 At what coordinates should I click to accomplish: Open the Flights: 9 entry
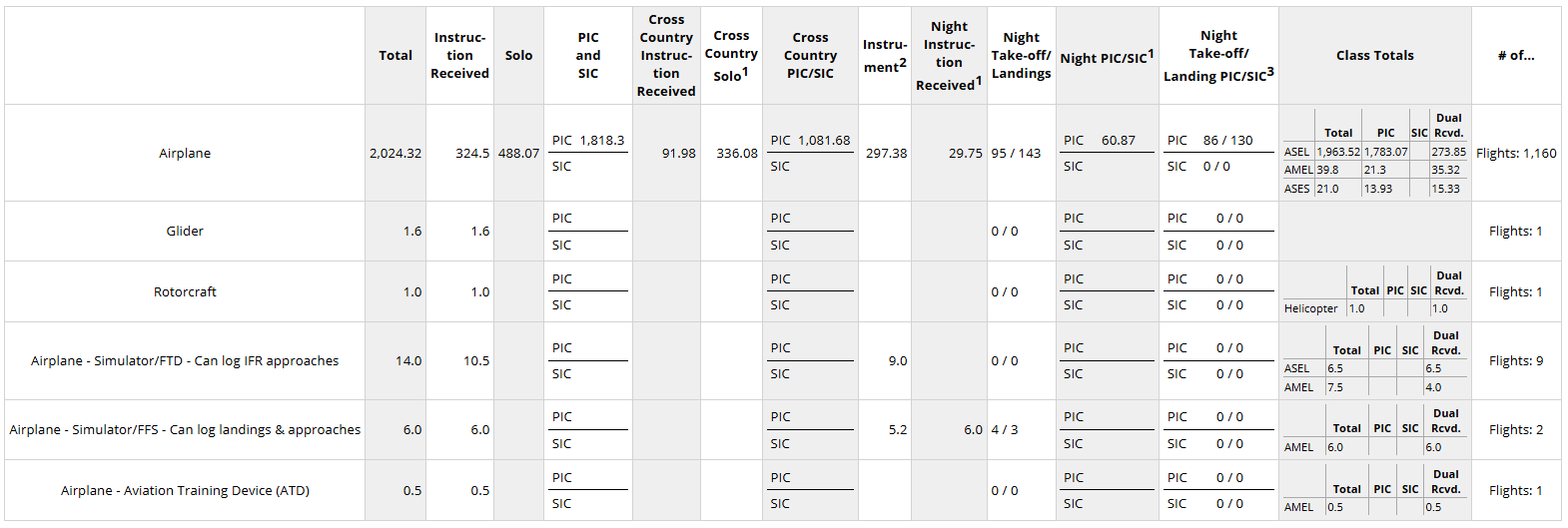1516,361
